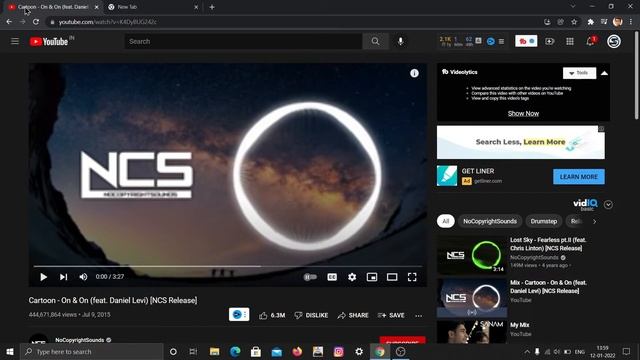Viewport: 640px width, 360px height.
Task: Open the Chrome three-dot menu
Action: tap(631, 22)
